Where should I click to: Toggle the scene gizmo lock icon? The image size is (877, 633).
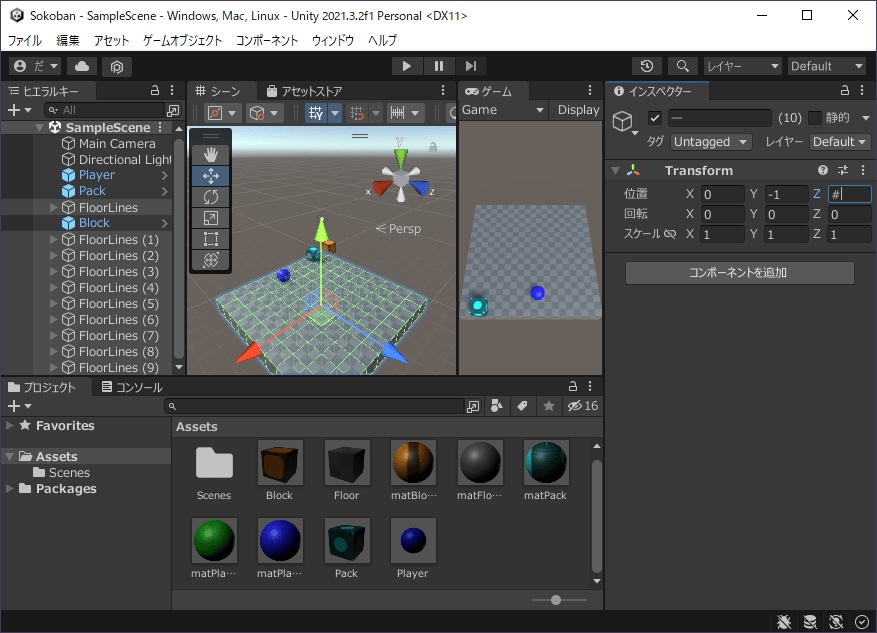[x=433, y=147]
